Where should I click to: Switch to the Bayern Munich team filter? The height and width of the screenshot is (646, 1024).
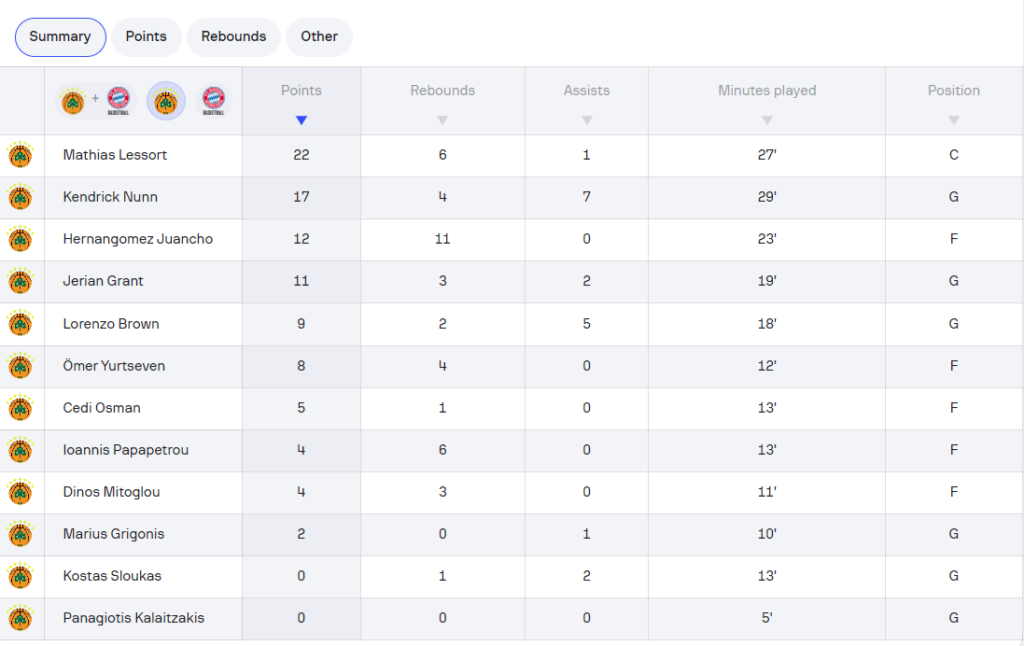(x=213, y=100)
